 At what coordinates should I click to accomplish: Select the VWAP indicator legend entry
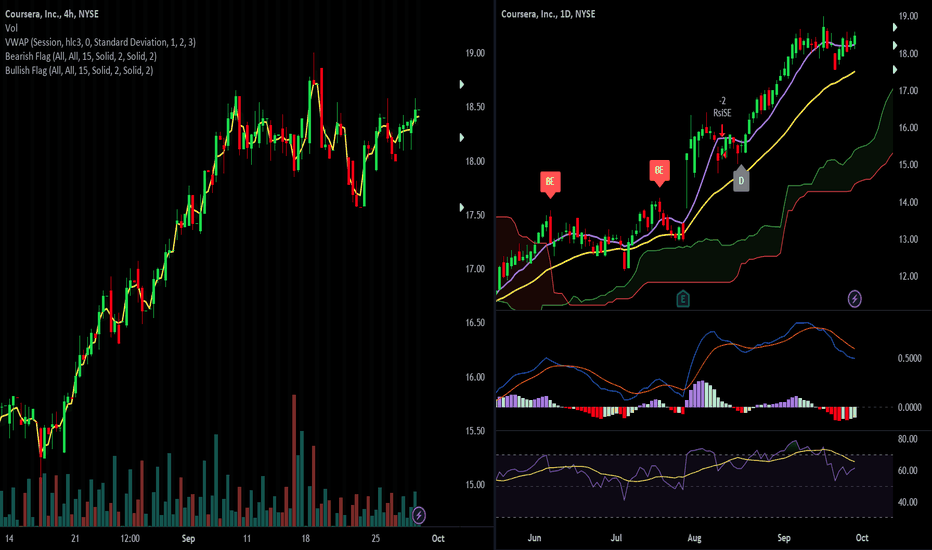[x=100, y=42]
